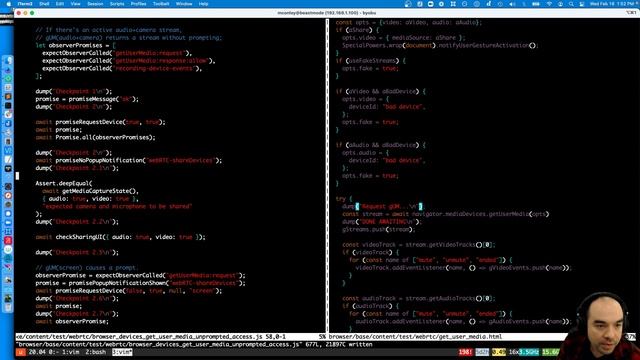640x360 pixels.
Task: Click the 'Assert.deepEqual(' line
Action: tap(64, 183)
